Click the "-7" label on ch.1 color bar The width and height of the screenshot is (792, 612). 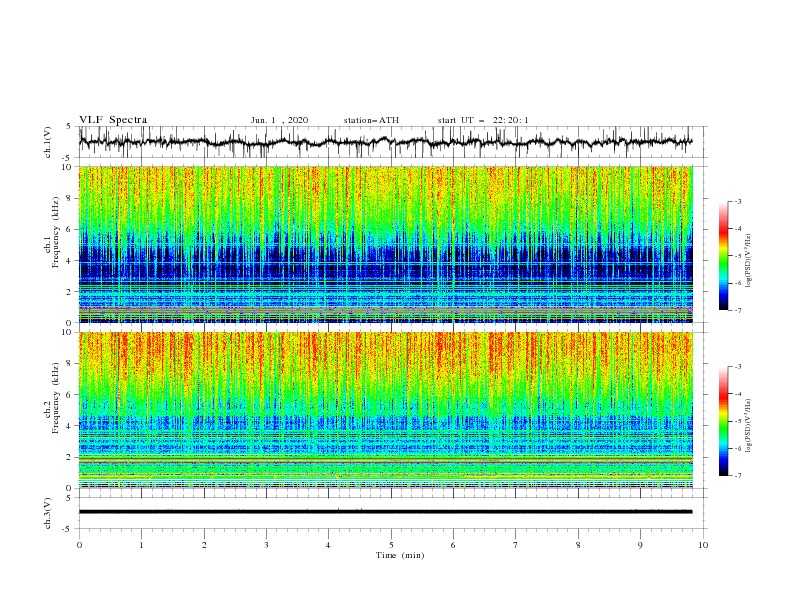tap(737, 311)
